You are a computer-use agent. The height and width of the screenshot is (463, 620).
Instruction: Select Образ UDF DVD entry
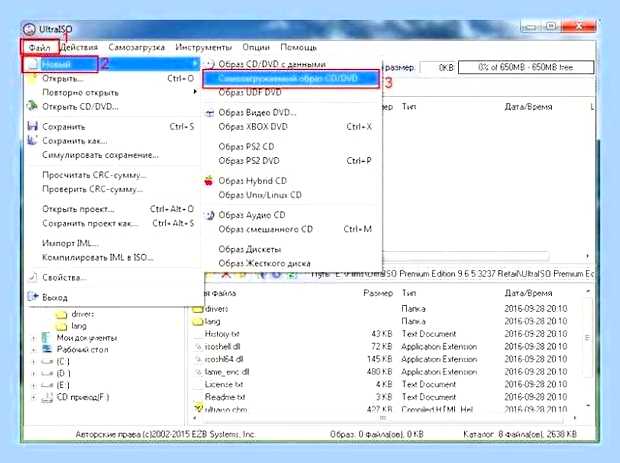pos(291,93)
